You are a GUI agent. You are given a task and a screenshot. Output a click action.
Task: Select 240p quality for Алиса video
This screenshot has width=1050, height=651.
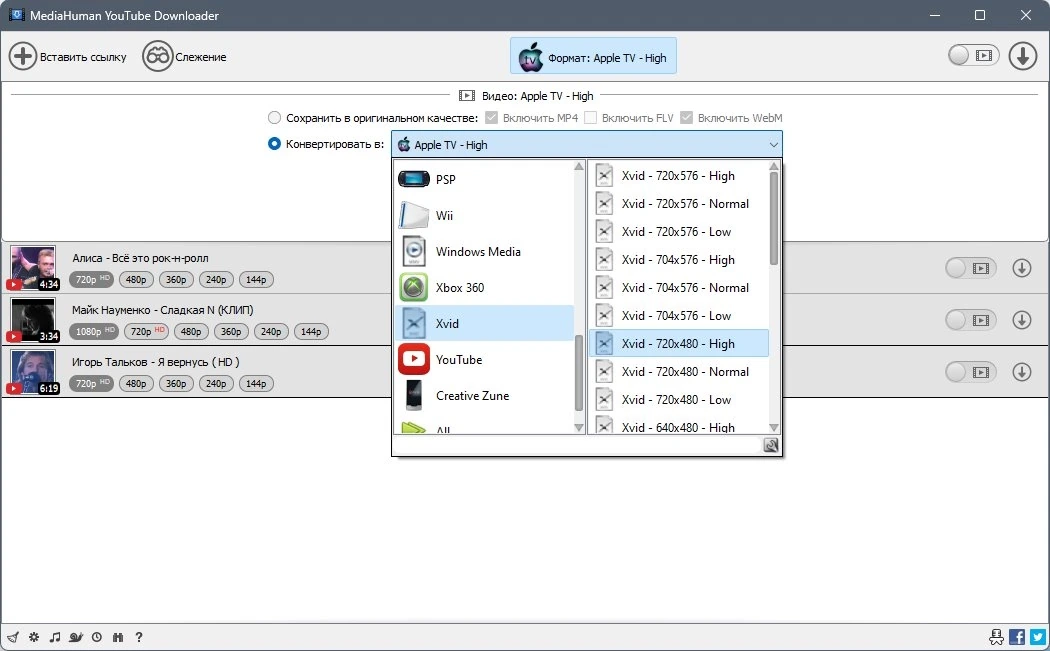pyautogui.click(x=216, y=279)
